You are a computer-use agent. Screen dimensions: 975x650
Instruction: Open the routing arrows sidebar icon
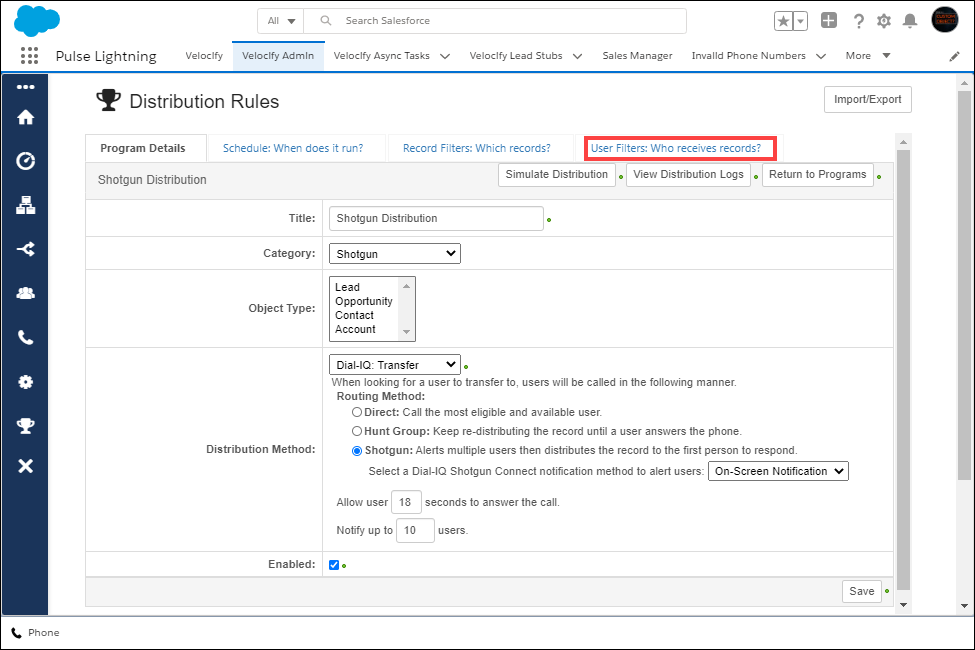click(25, 249)
